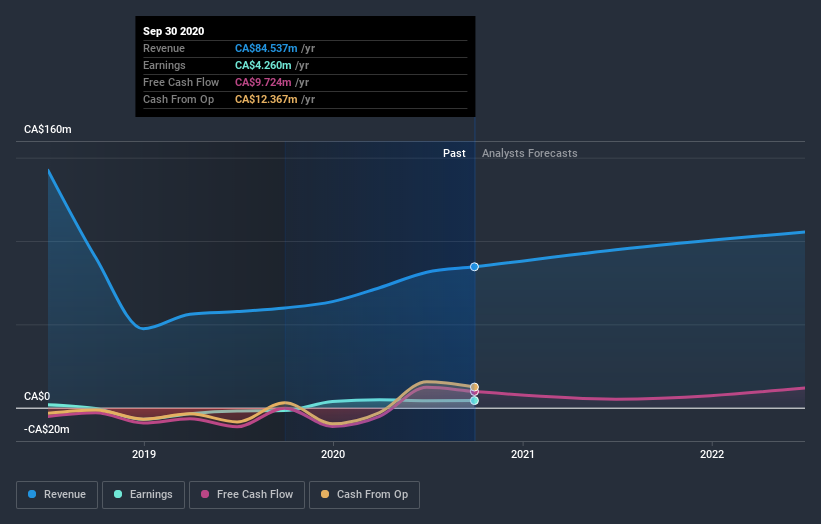Image resolution: width=821 pixels, height=524 pixels.
Task: Click the 2020 x-axis label
Action: (333, 454)
